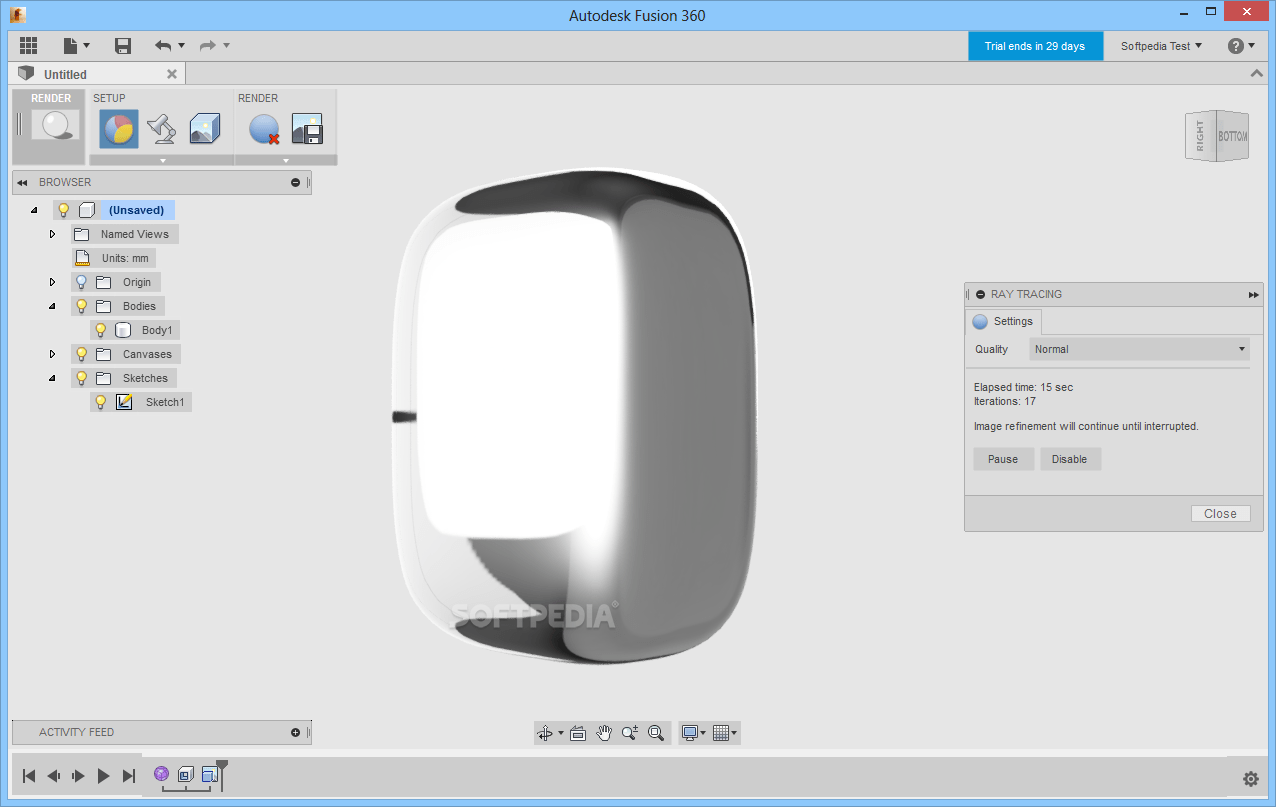Open Scene Settings lamp icon
The height and width of the screenshot is (807, 1276).
[162, 129]
